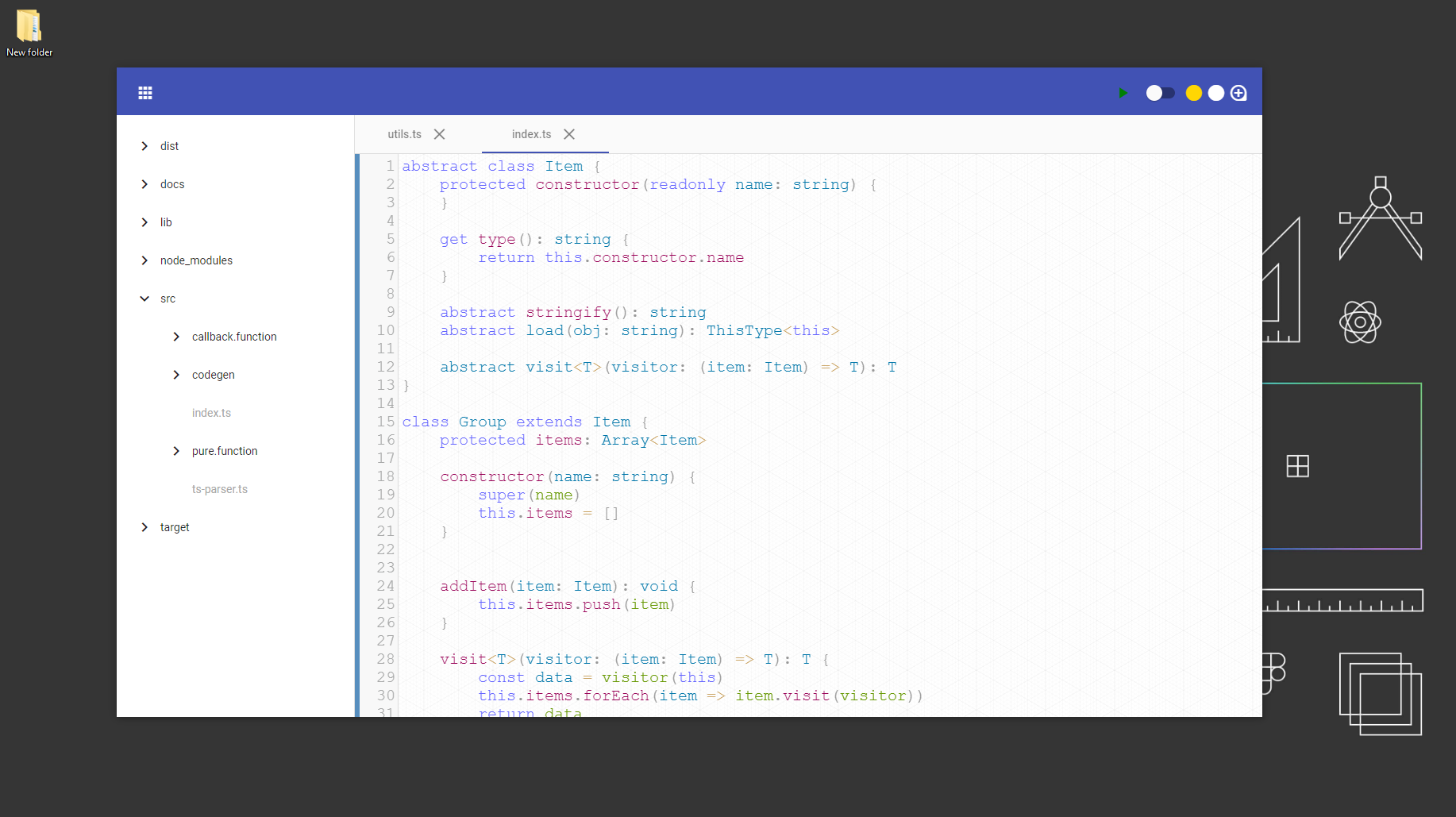Screen dimensions: 1456x817
Task: Click line number 27 in the gutter
Action: 386,641
